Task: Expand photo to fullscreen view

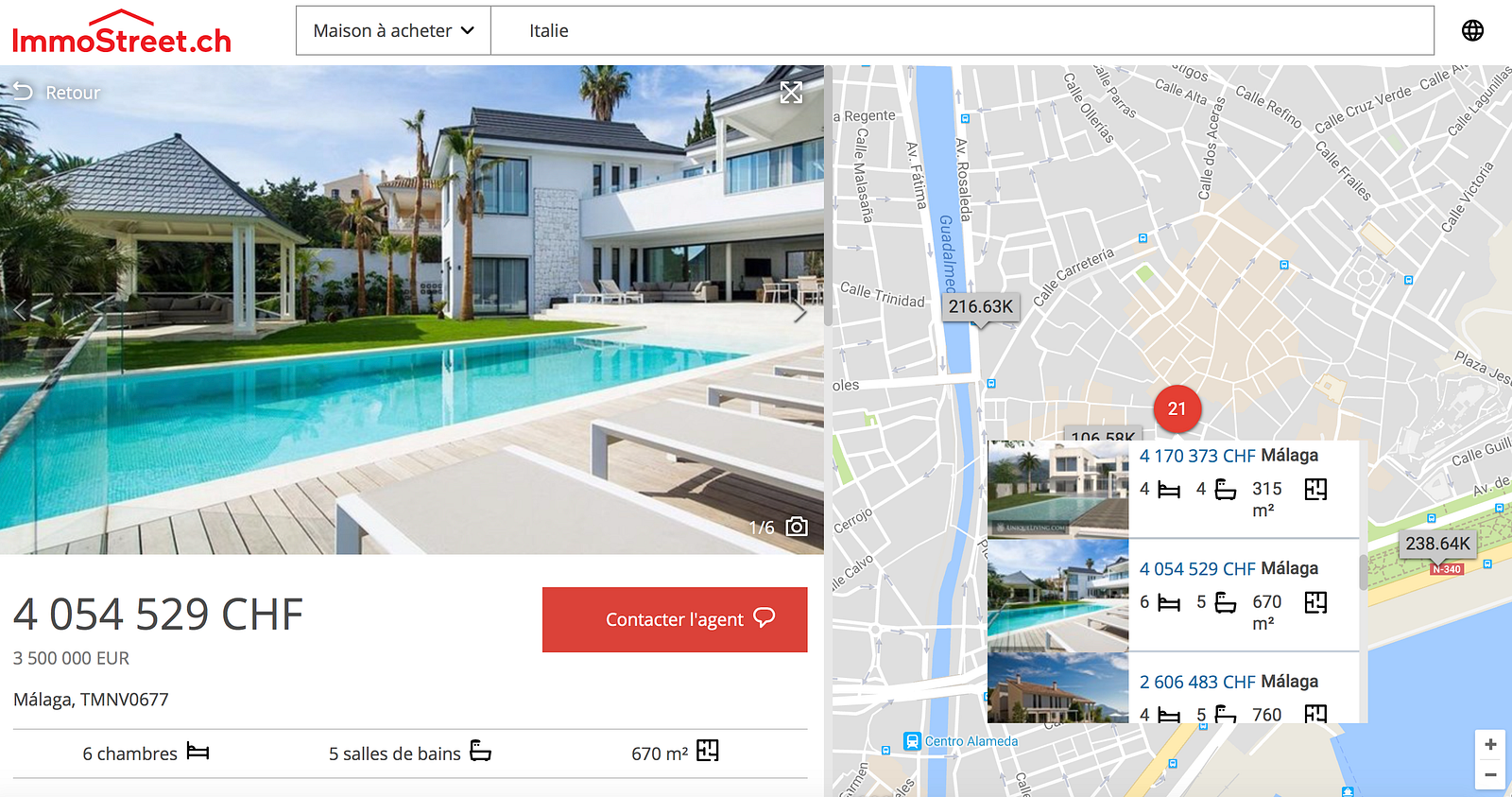Action: (791, 92)
